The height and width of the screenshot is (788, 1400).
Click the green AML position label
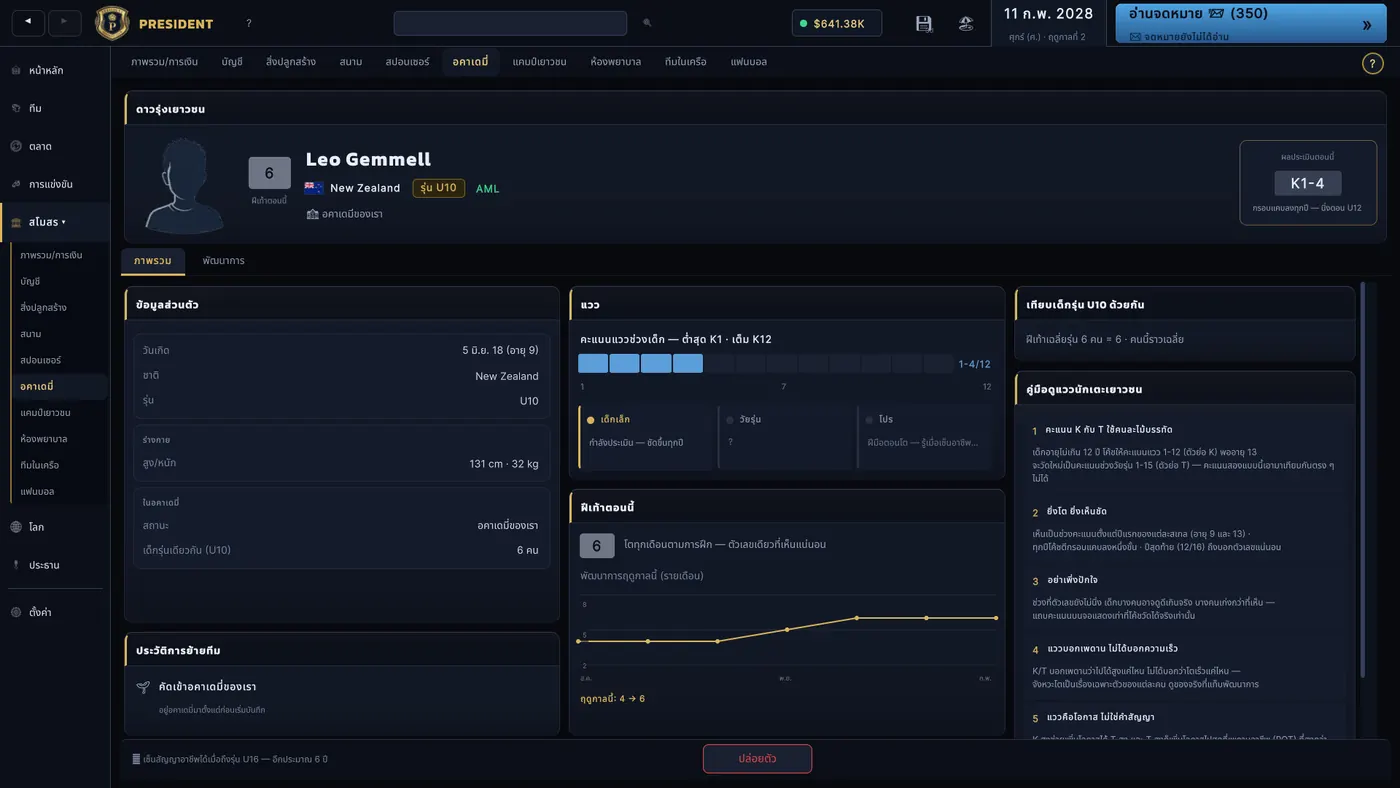[487, 188]
